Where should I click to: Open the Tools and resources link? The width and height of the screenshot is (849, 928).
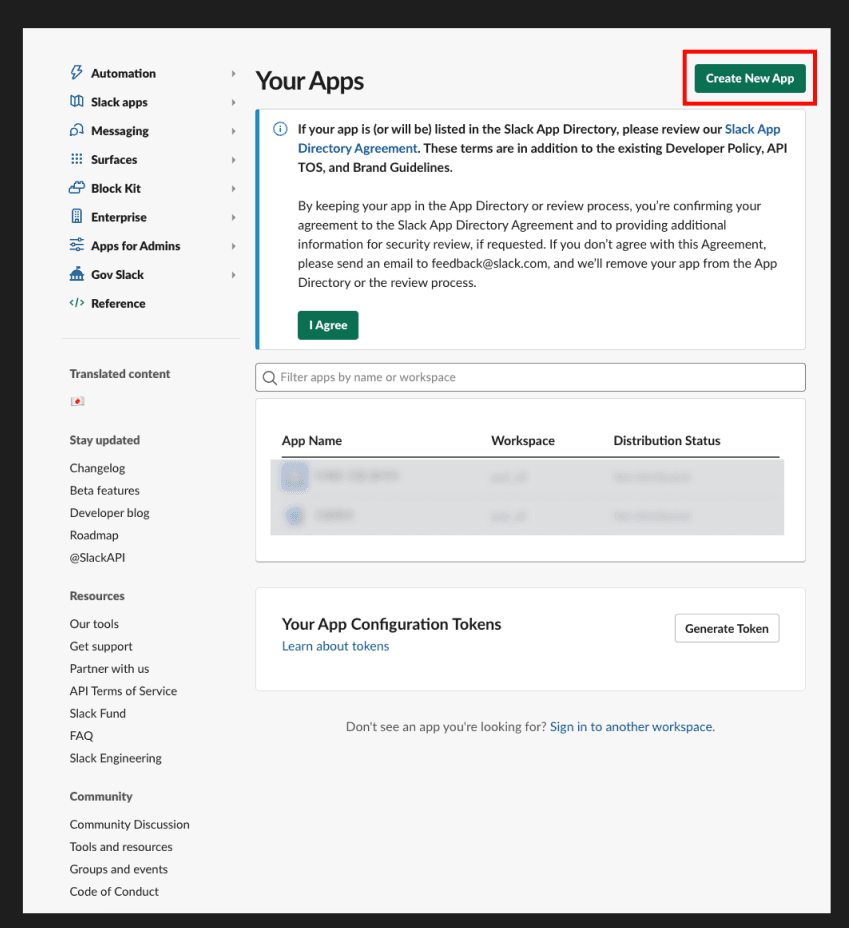tap(121, 847)
